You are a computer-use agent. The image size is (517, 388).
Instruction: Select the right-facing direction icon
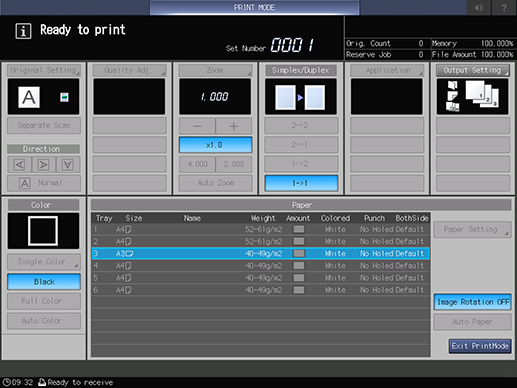pos(43,164)
